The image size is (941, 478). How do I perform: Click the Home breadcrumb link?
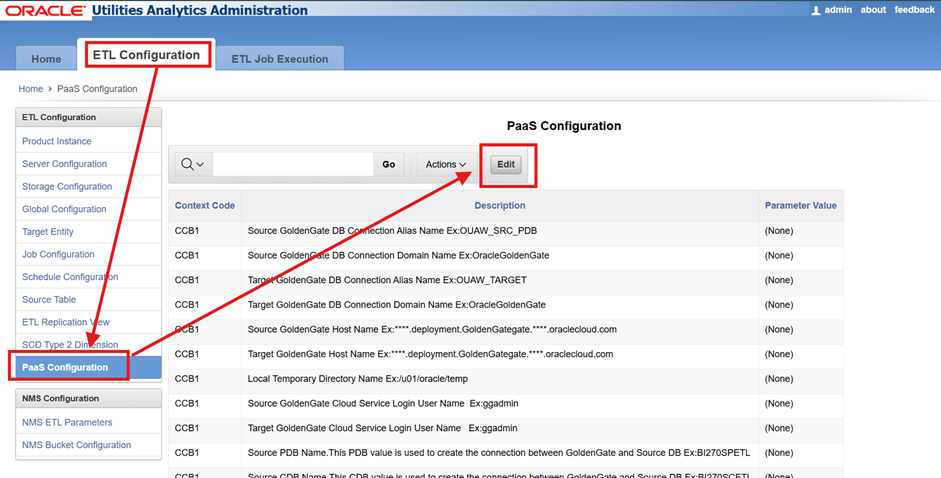31,88
